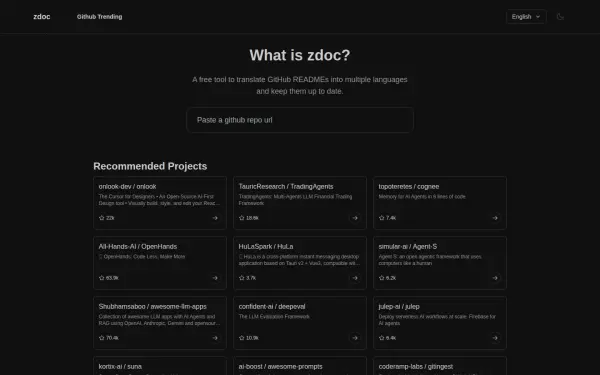Viewport: 600px width, 375px height.
Task: Open the kortix-ai / suna project title
Action: click(120, 367)
